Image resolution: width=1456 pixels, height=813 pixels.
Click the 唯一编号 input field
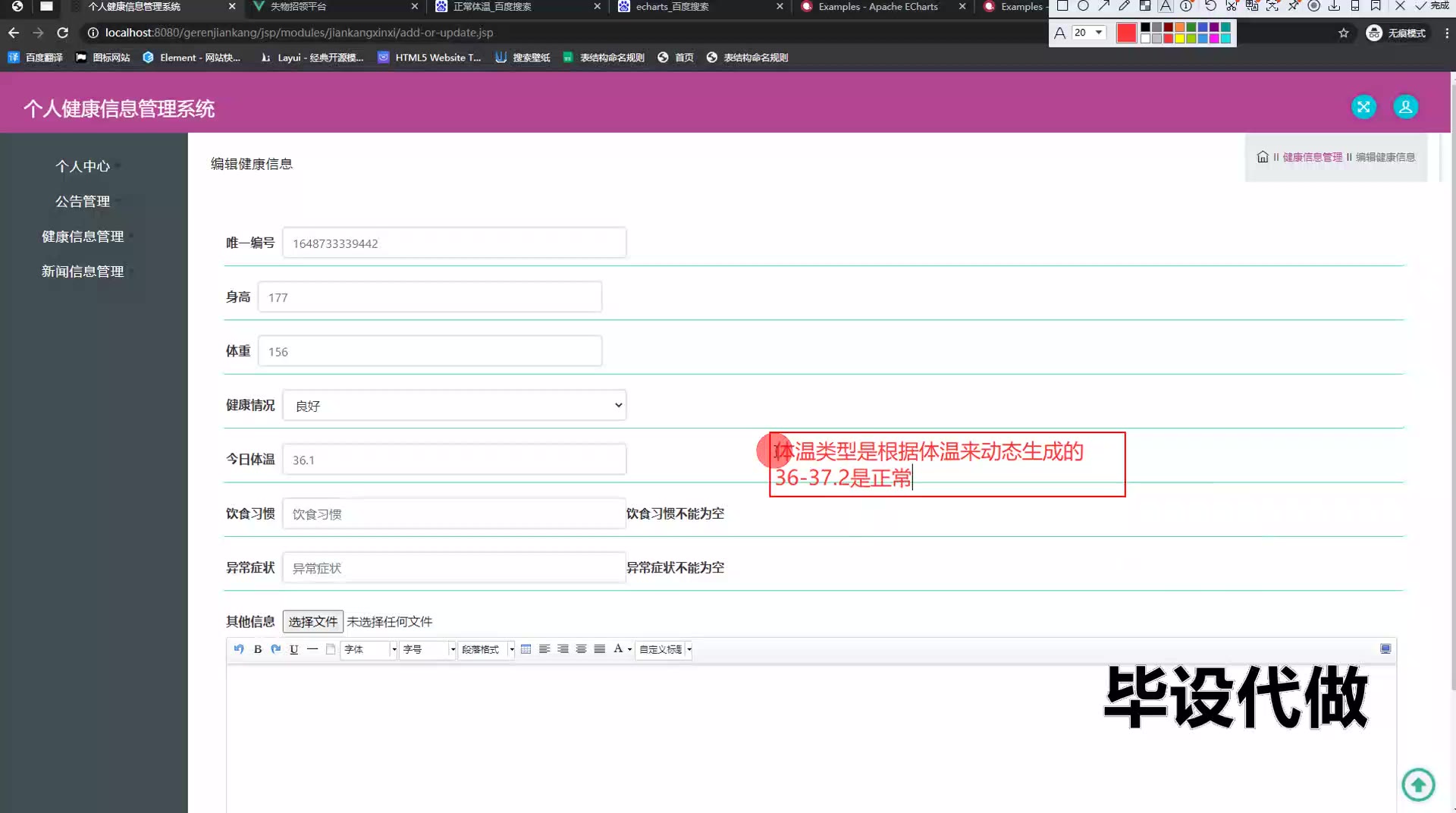[454, 243]
